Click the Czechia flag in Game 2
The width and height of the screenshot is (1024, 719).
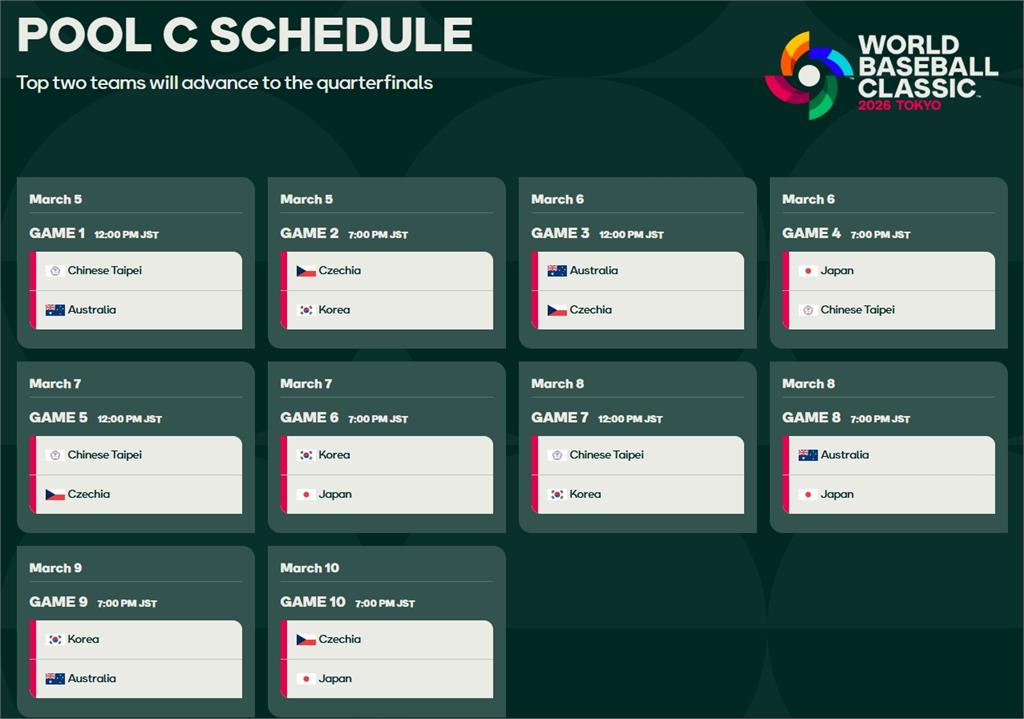306,270
